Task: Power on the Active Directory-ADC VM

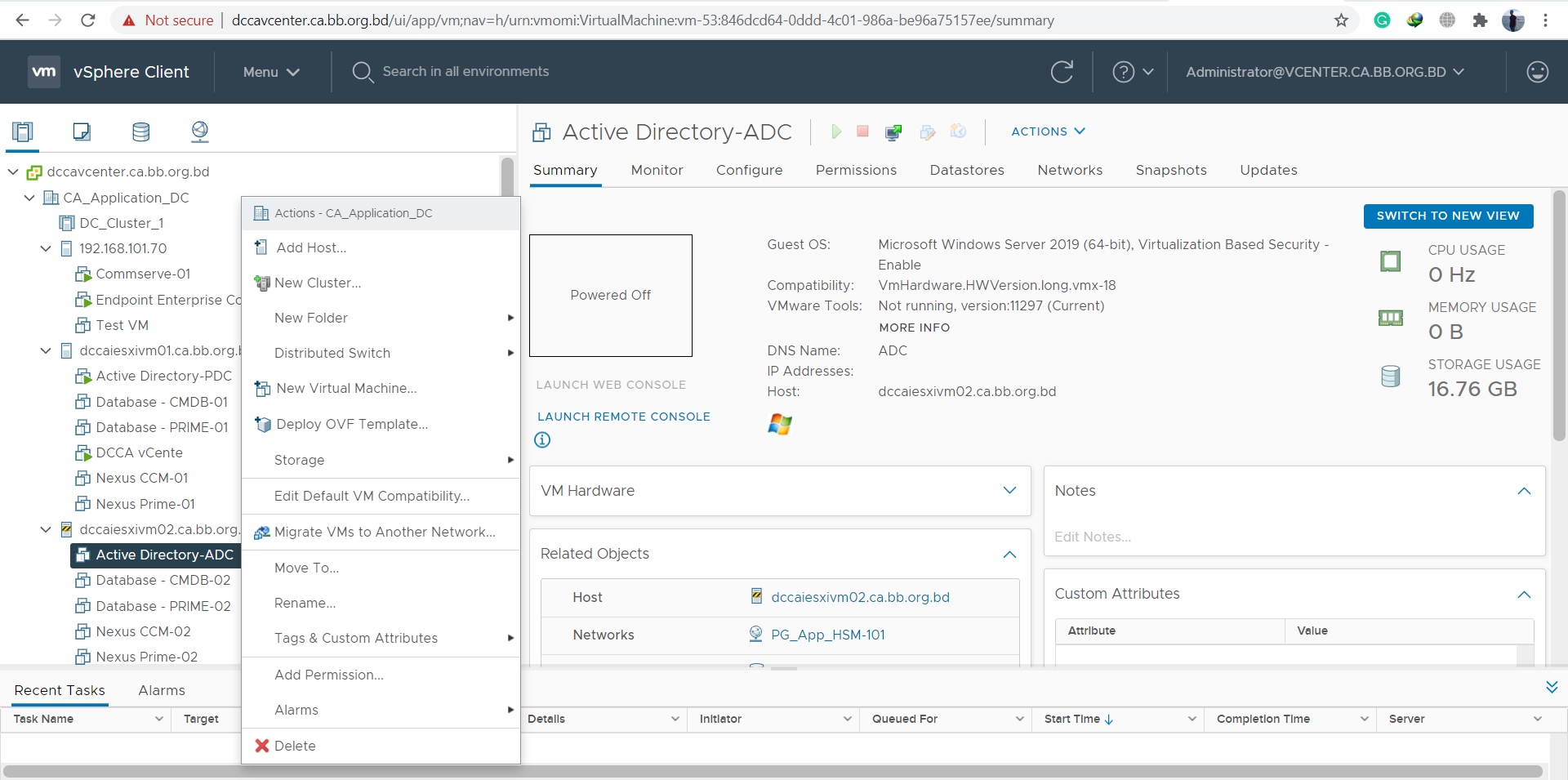Action: 835,131
